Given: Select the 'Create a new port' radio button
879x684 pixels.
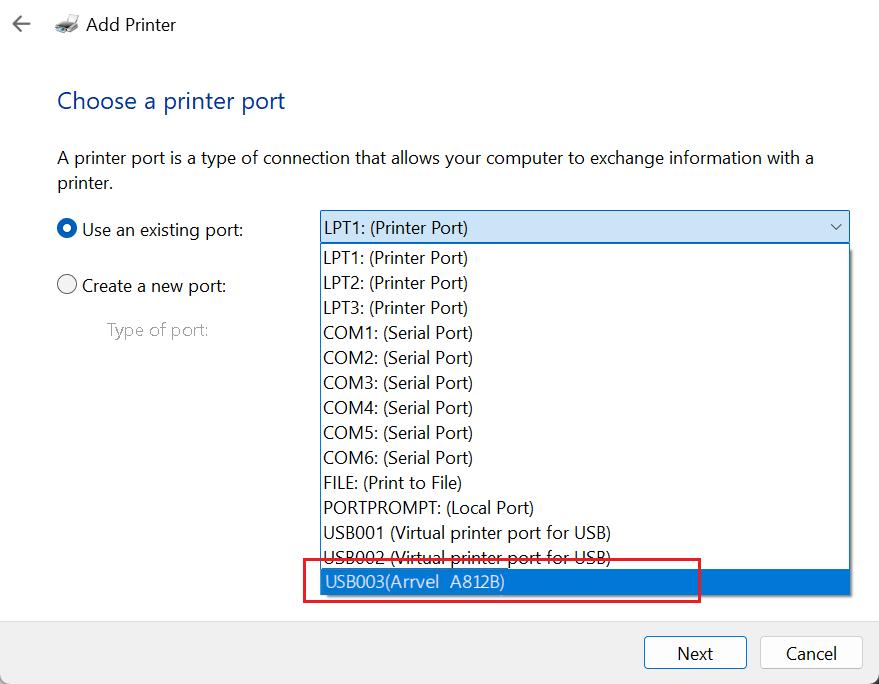Looking at the screenshot, I should click(x=67, y=285).
